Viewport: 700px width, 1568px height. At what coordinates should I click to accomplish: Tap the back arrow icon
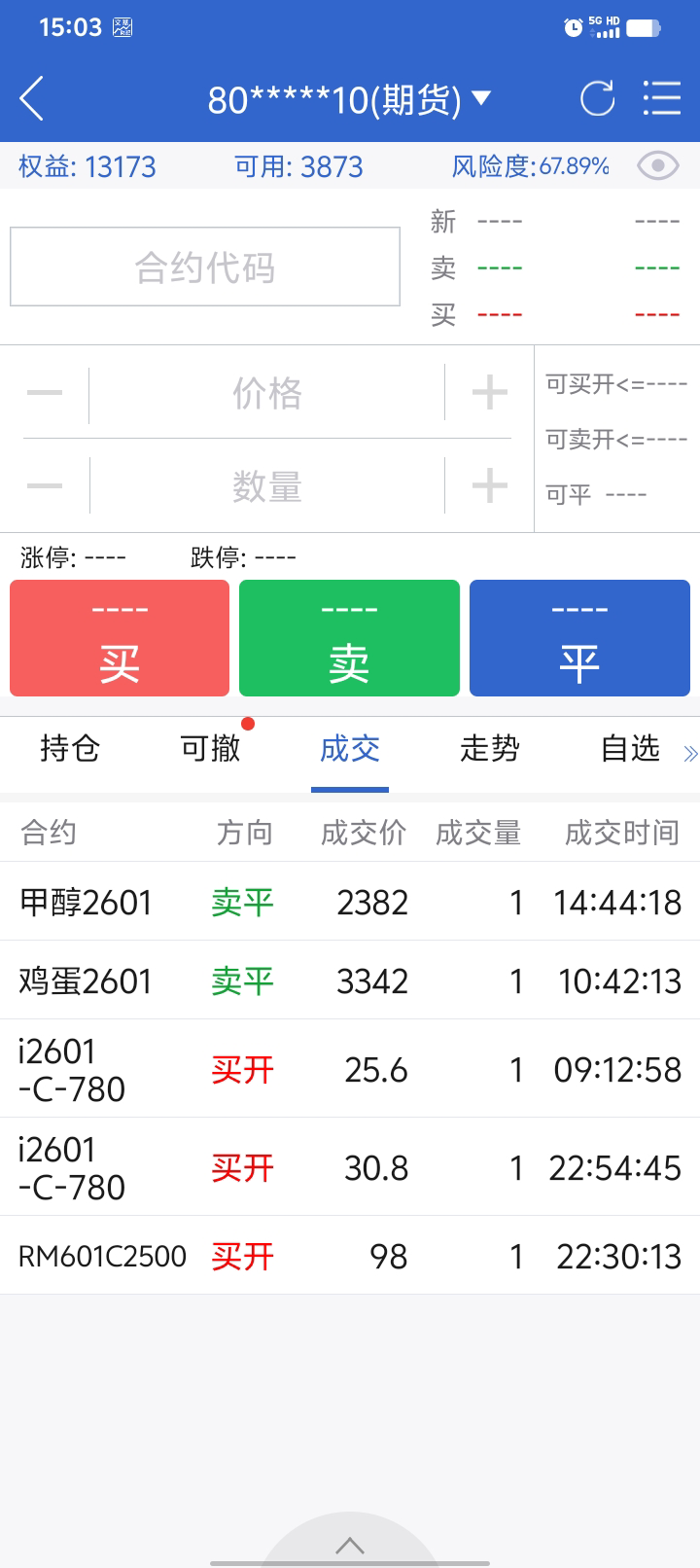(32, 99)
